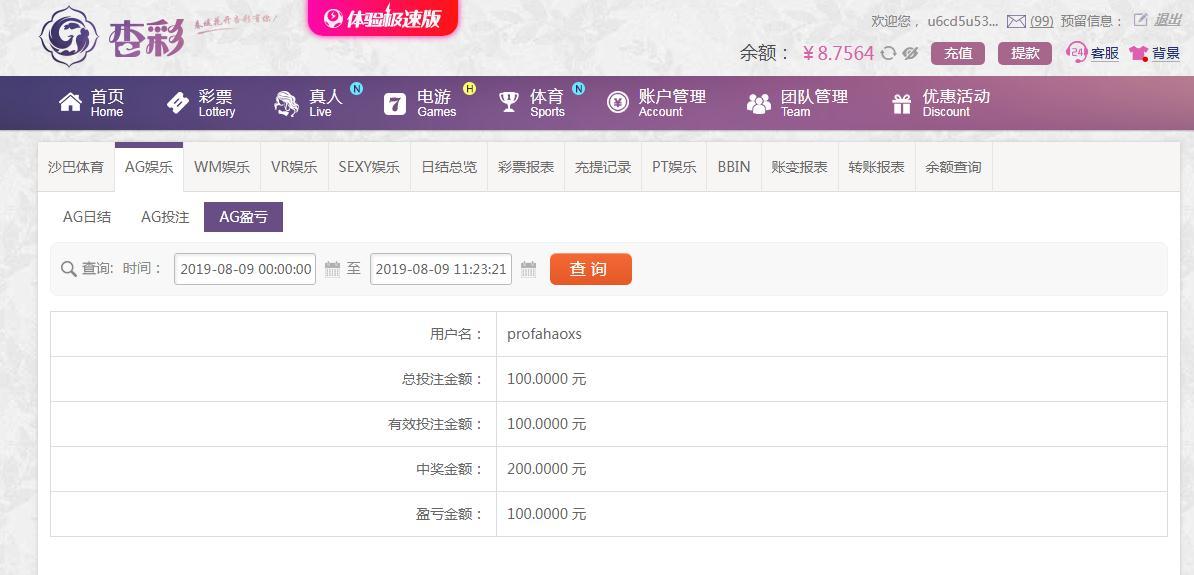Screen dimensions: 1194x575
Task: Open the (99) unread messages link
Action: click(1042, 21)
